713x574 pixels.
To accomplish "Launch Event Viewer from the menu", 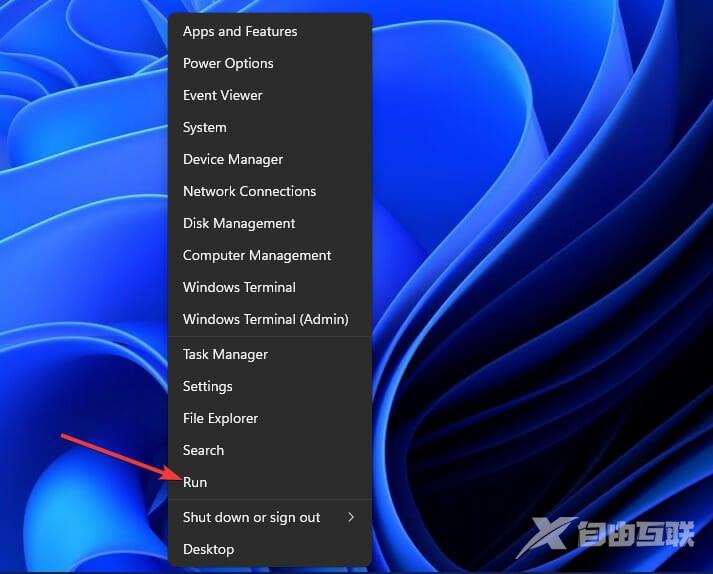I will click(x=223, y=95).
